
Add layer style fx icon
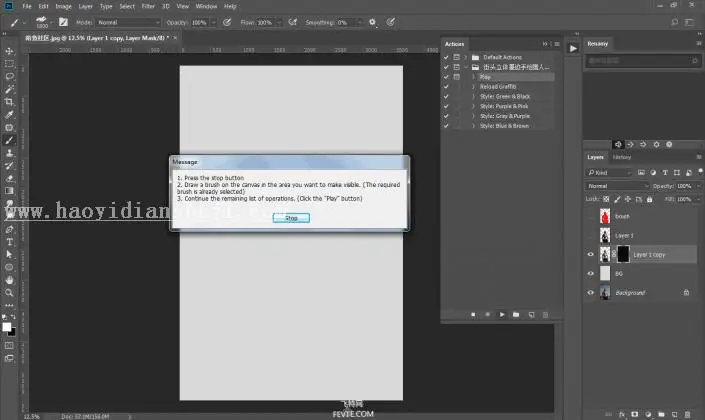[622, 414]
